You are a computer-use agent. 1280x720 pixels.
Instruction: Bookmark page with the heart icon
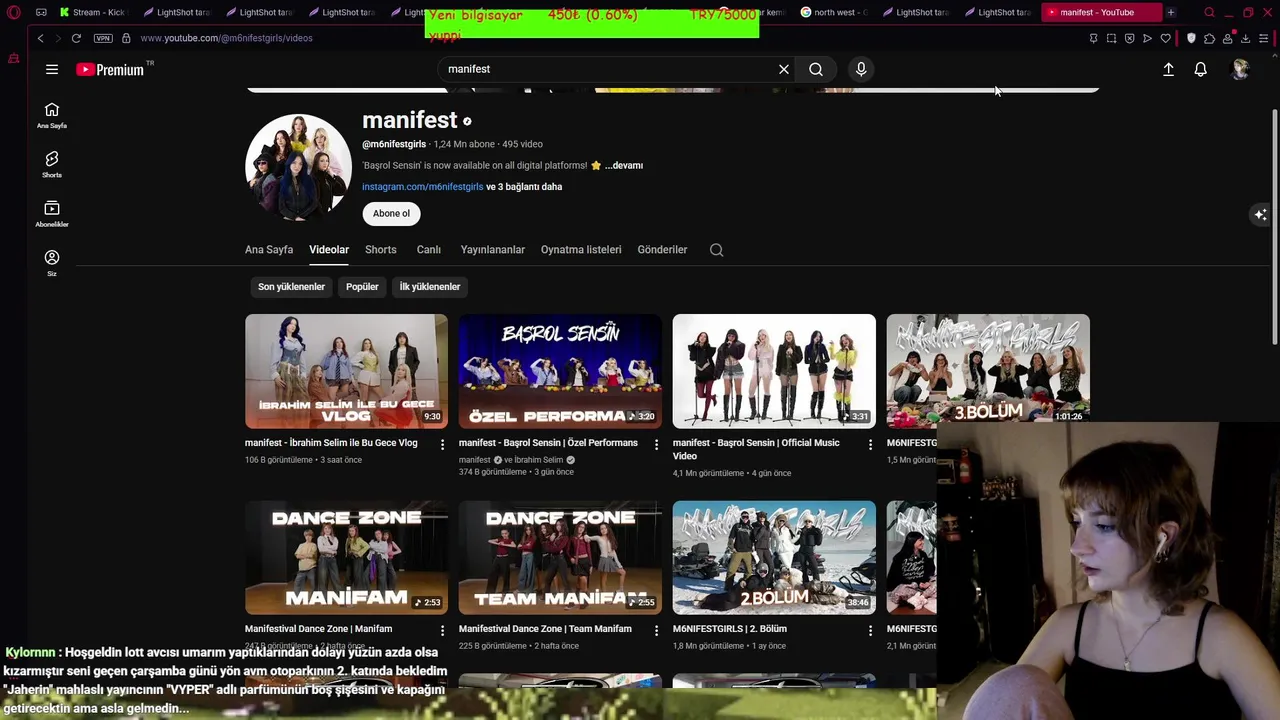tap(1165, 38)
